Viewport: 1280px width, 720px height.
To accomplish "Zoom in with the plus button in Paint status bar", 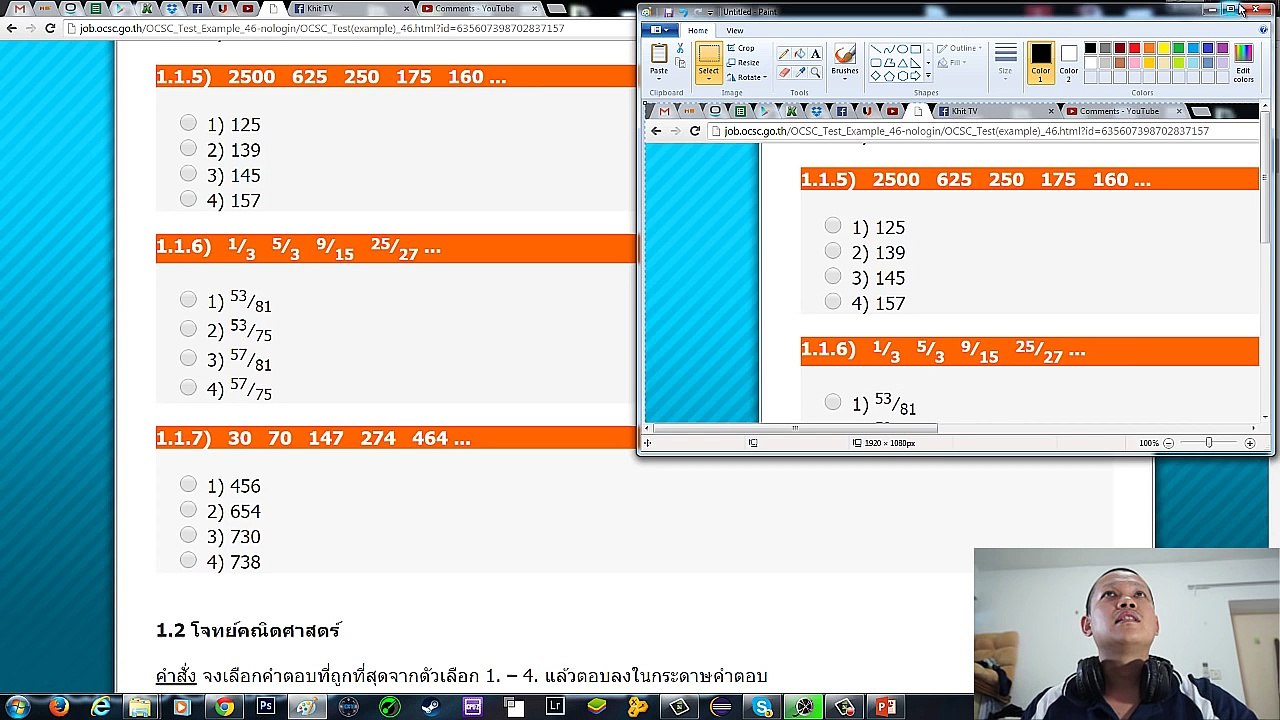I will pyautogui.click(x=1250, y=443).
